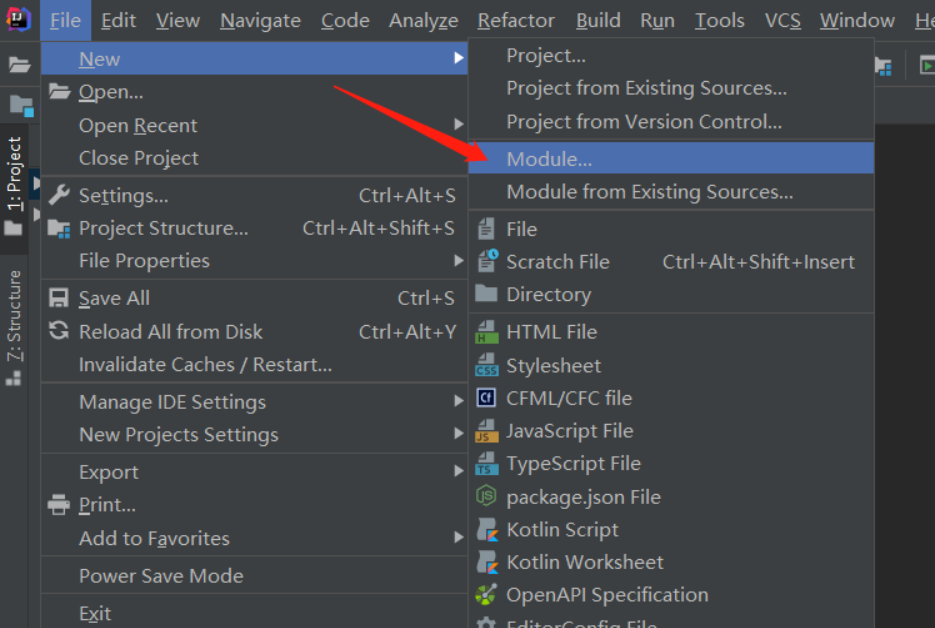Screen dimensions: 935x628
Task: Expand the File Properties submenu arrow
Action: click(458, 260)
